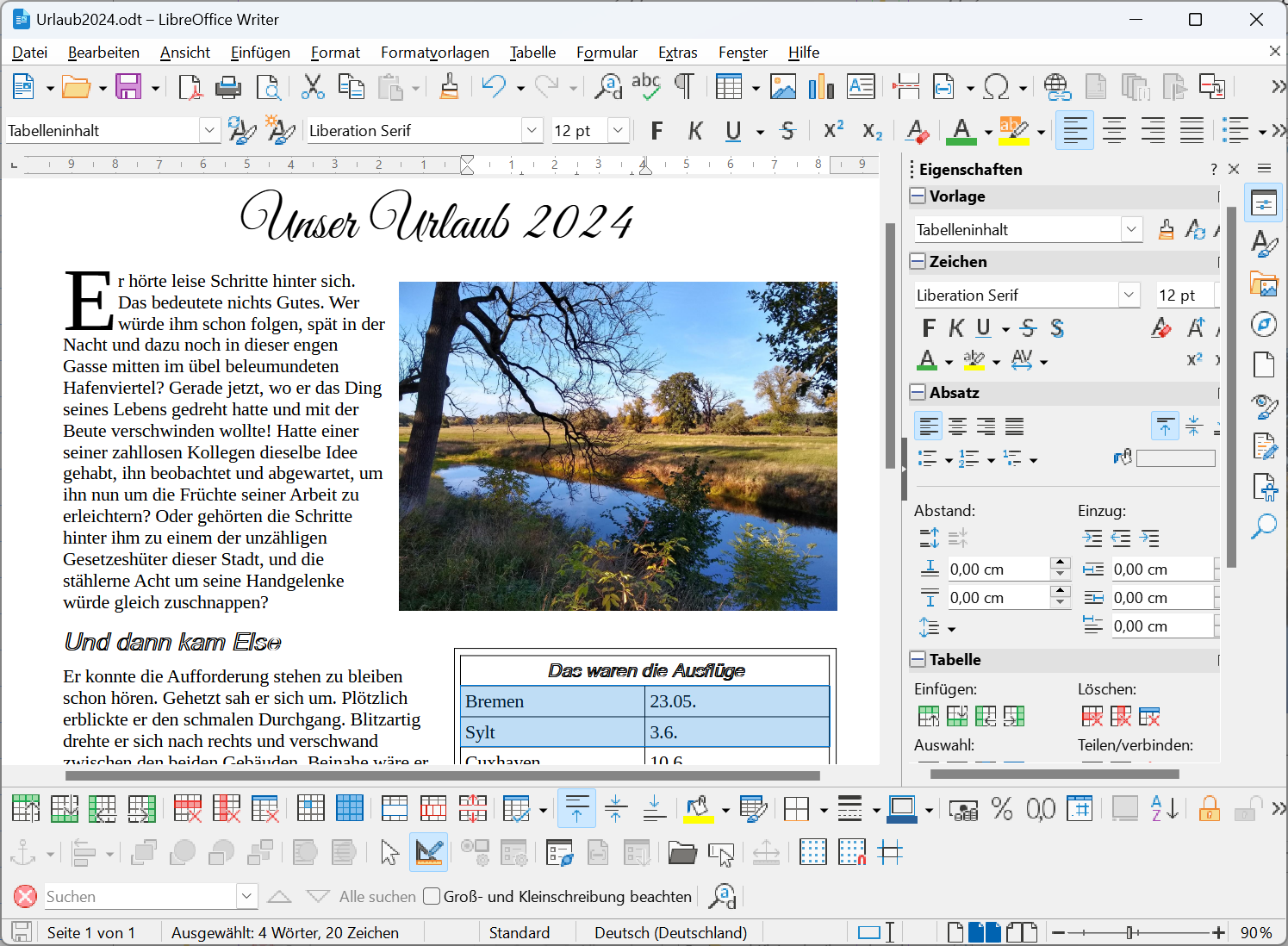Click the Export as PDF icon
Screen dimensions: 1288x946
(x=190, y=86)
